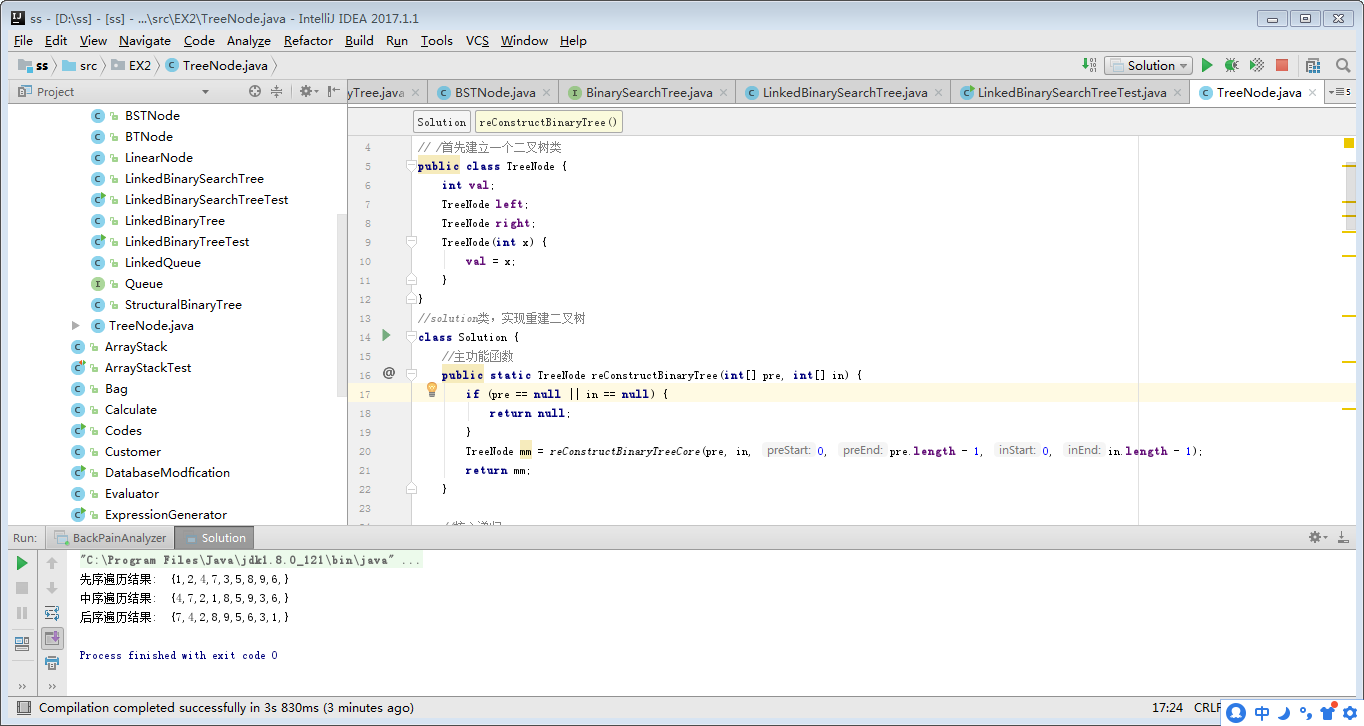Click the Run panel stop square
The width and height of the screenshot is (1364, 726).
22,588
